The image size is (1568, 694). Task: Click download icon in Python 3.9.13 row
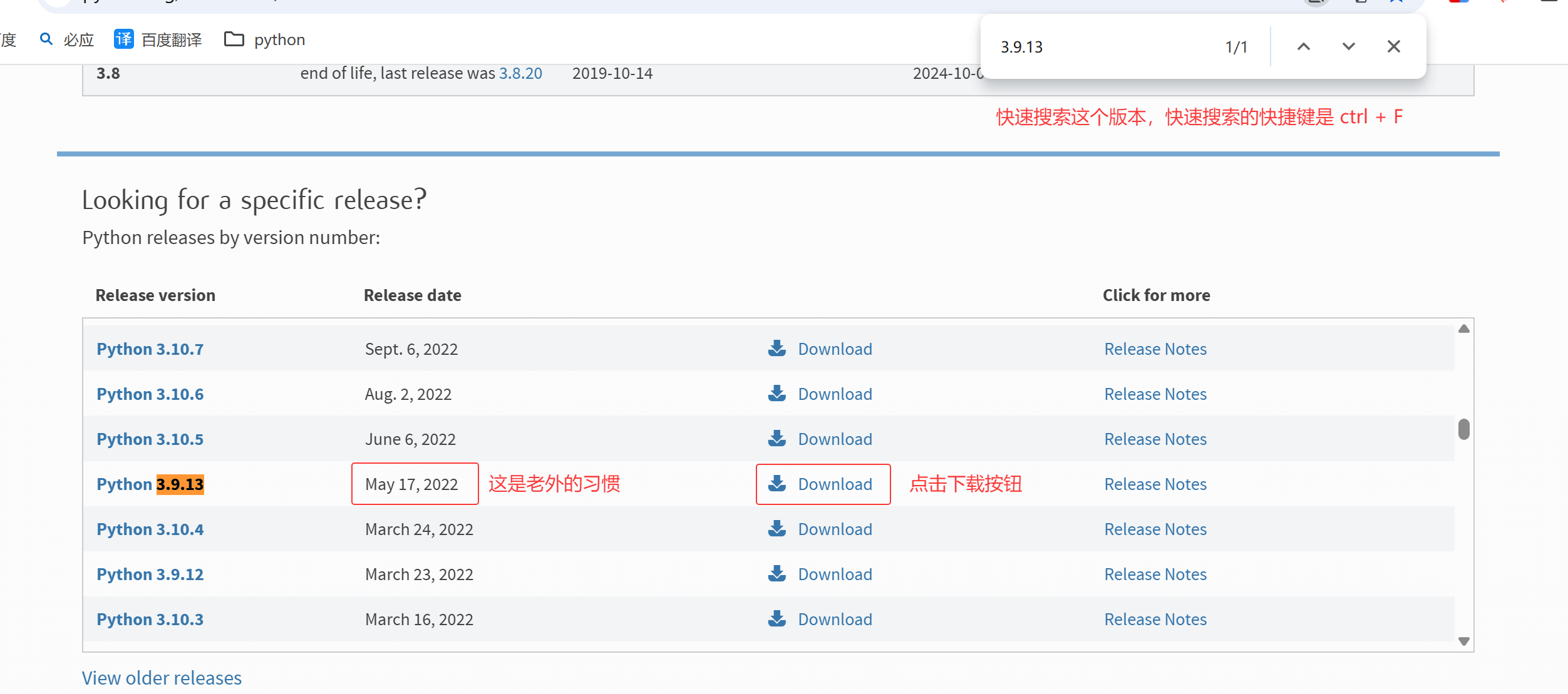point(776,483)
